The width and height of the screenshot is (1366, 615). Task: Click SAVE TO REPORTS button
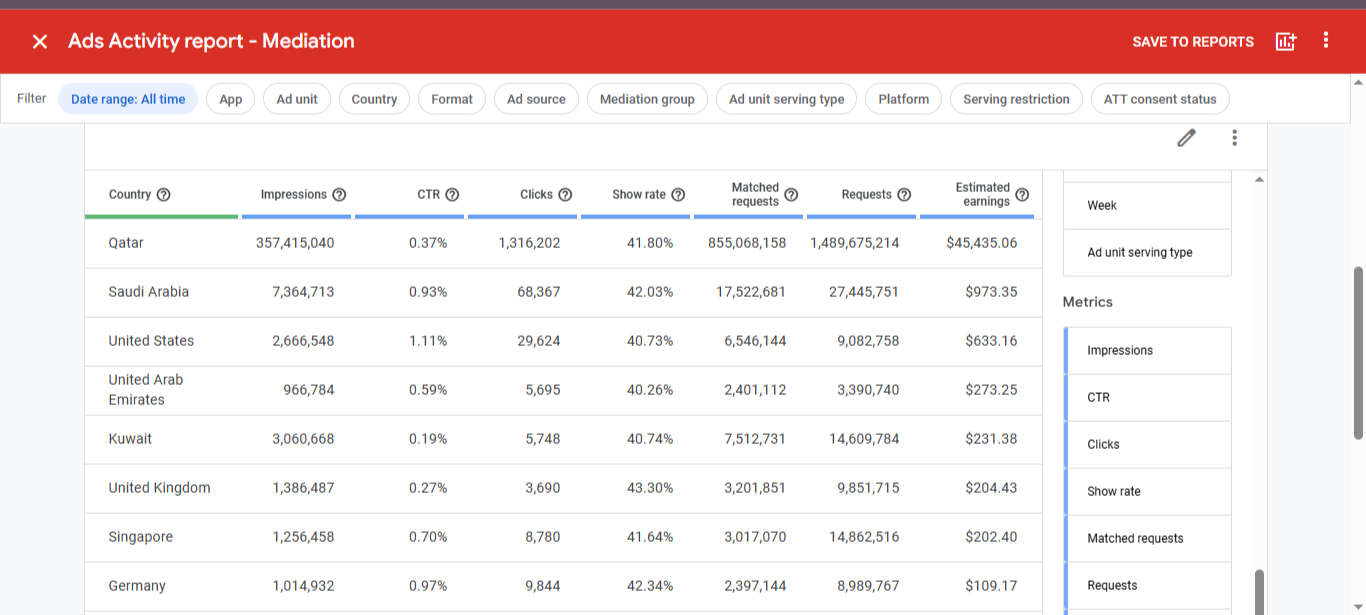(x=1192, y=42)
